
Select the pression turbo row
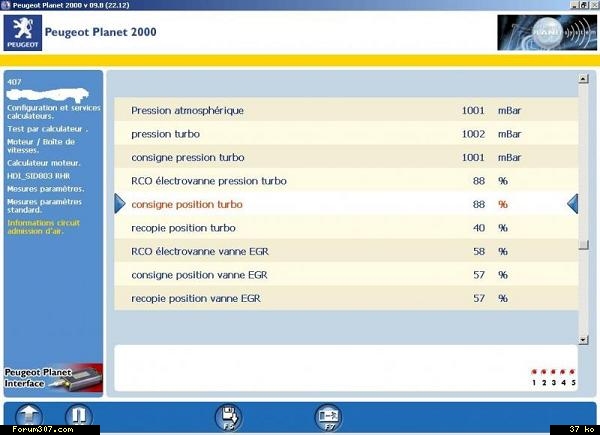point(165,134)
